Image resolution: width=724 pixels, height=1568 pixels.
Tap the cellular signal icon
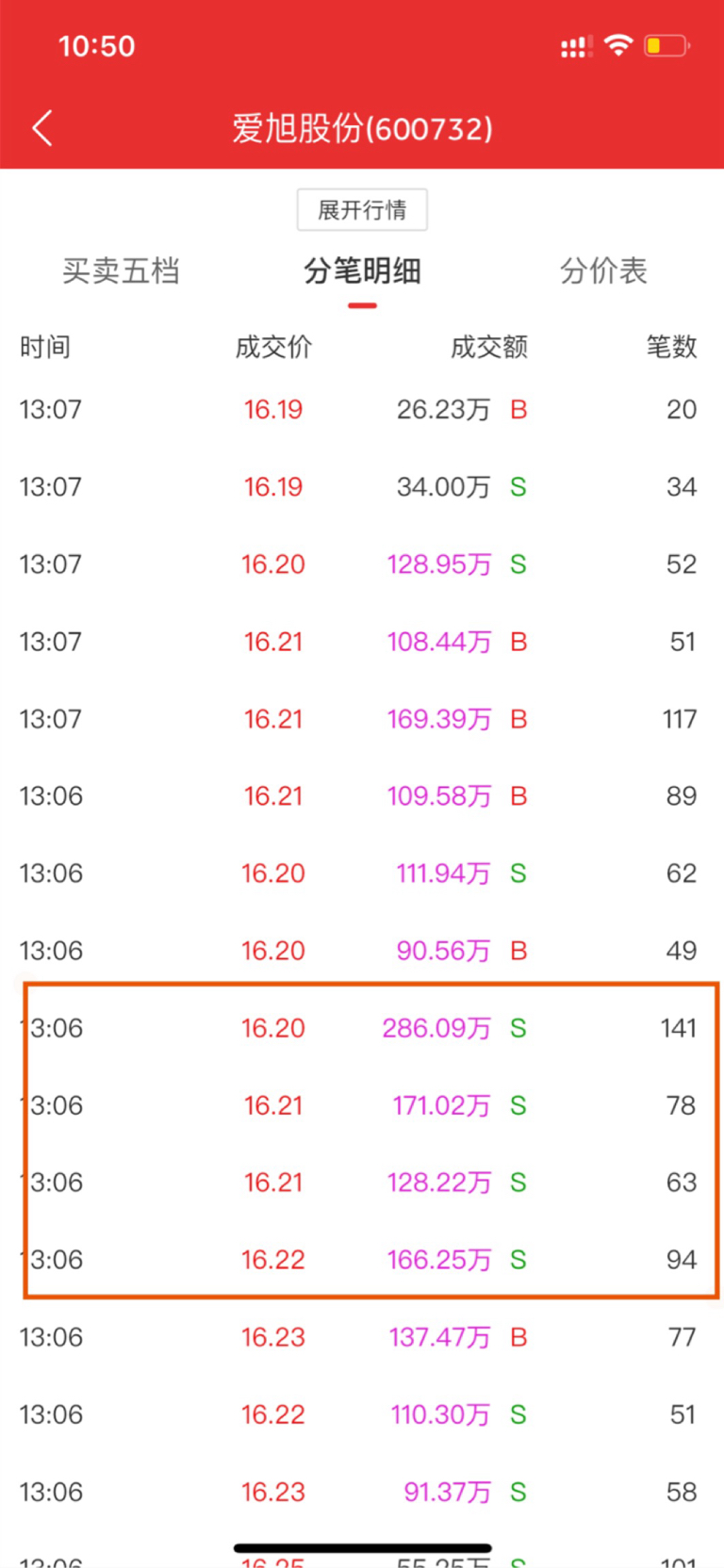coord(576,46)
